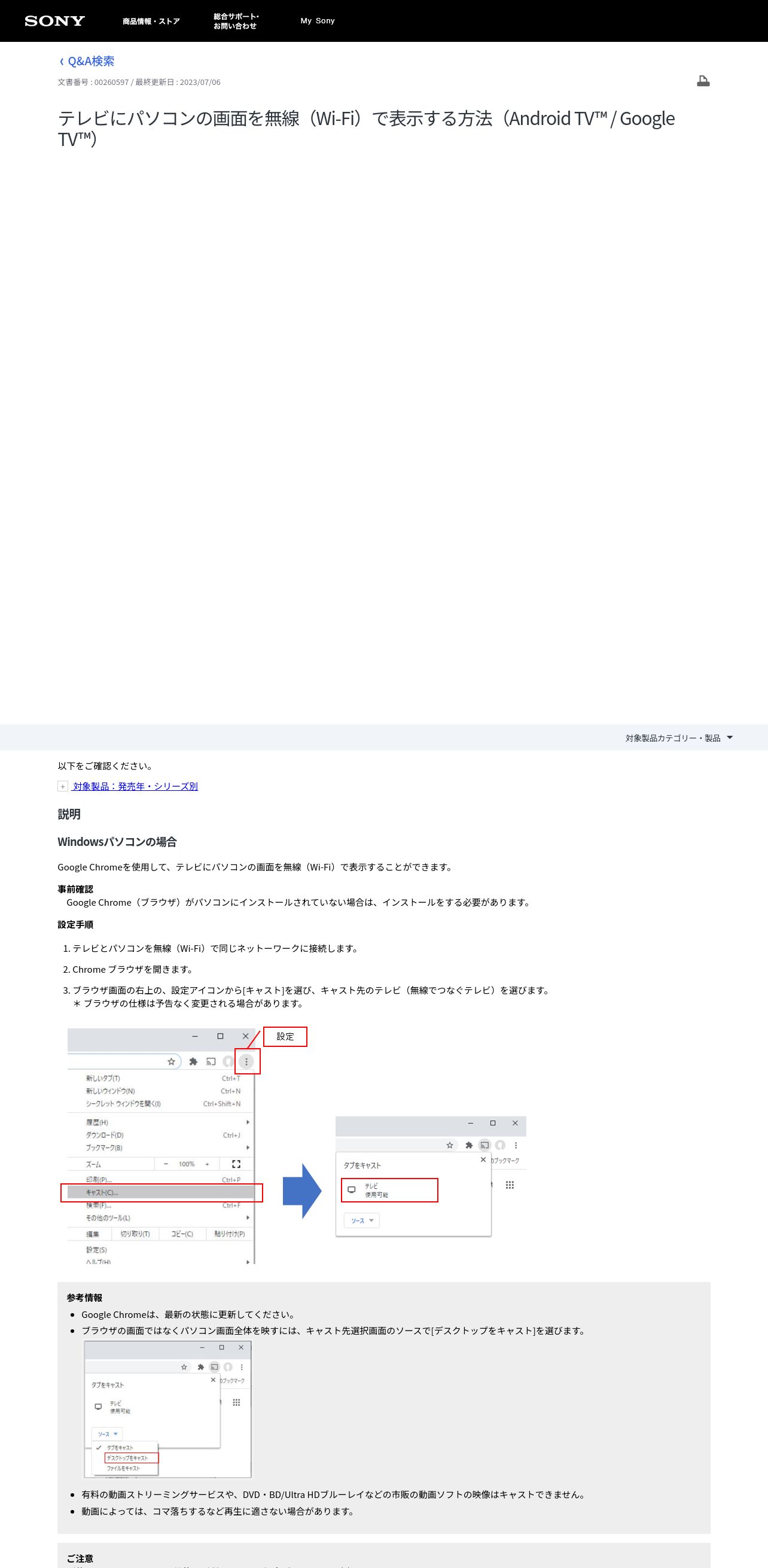Click the 参考情報 heading

tap(84, 1298)
